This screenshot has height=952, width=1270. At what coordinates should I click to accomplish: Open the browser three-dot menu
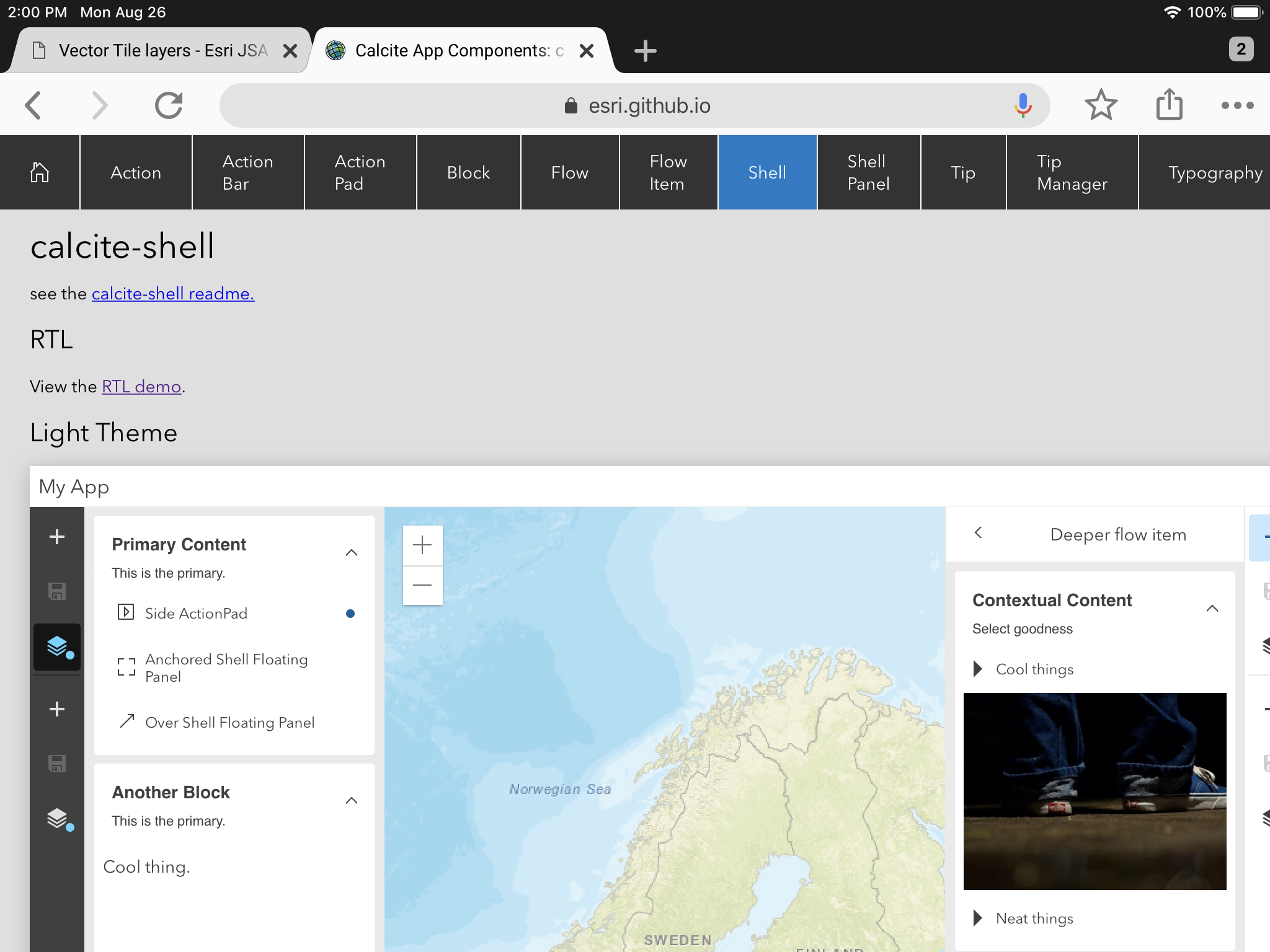1237,105
